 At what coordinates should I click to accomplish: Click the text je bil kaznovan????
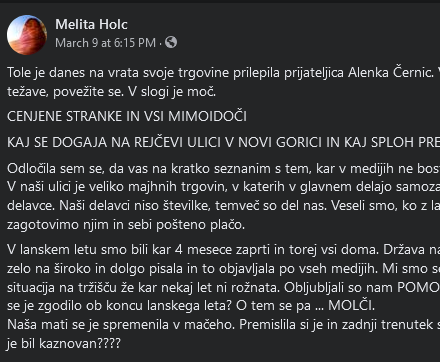[64, 343]
